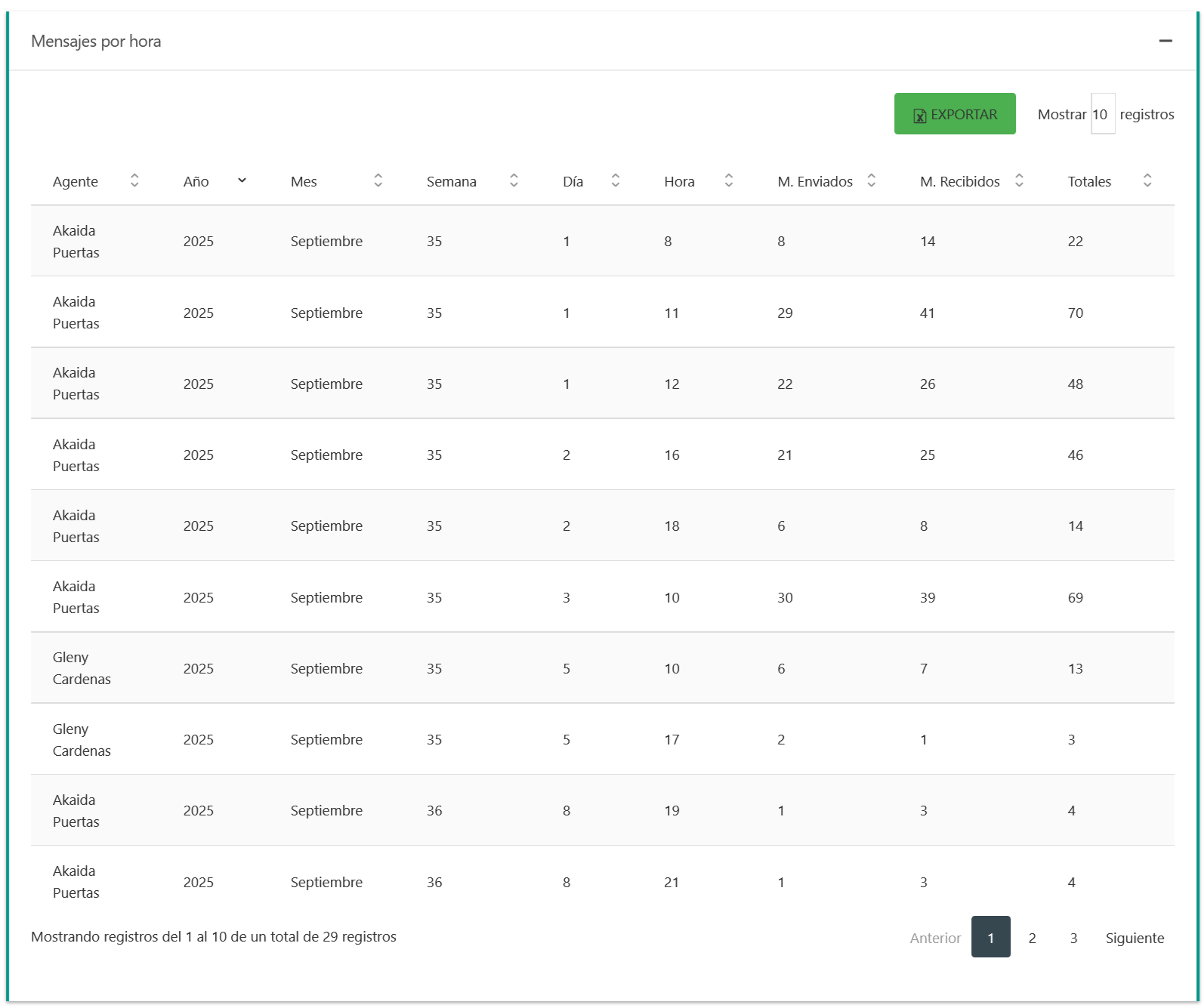The width and height of the screenshot is (1204, 1008).
Task: Click the row with Totales 70
Action: click(602, 313)
